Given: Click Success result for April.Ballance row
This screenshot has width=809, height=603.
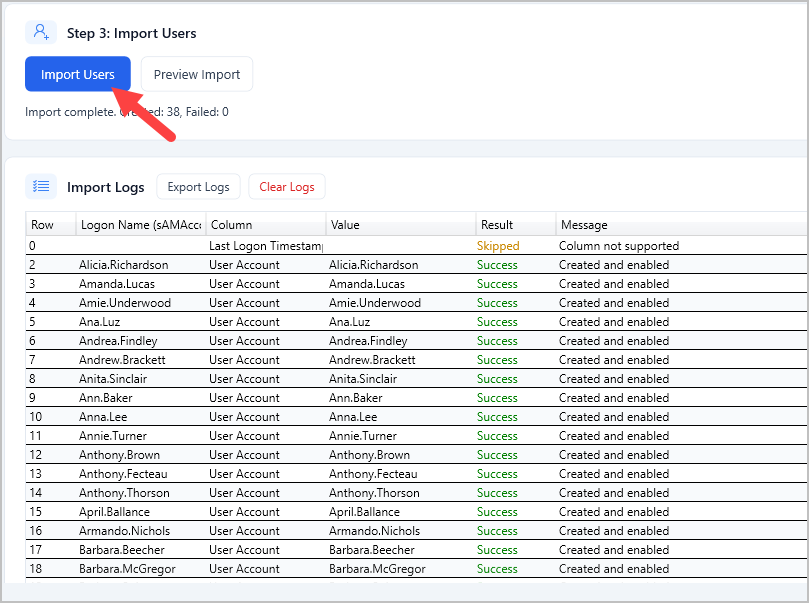Looking at the screenshot, I should pos(497,512).
